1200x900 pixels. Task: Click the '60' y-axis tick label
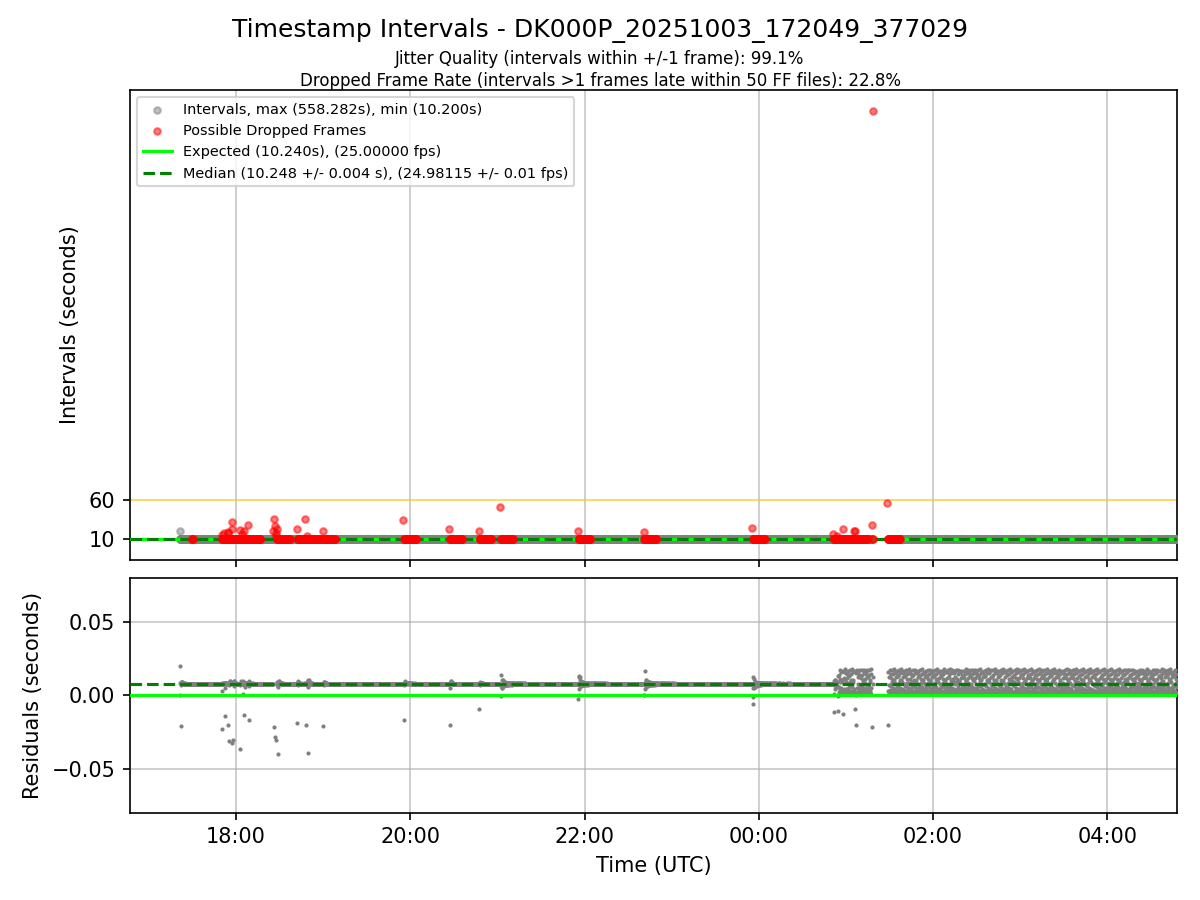click(x=103, y=500)
